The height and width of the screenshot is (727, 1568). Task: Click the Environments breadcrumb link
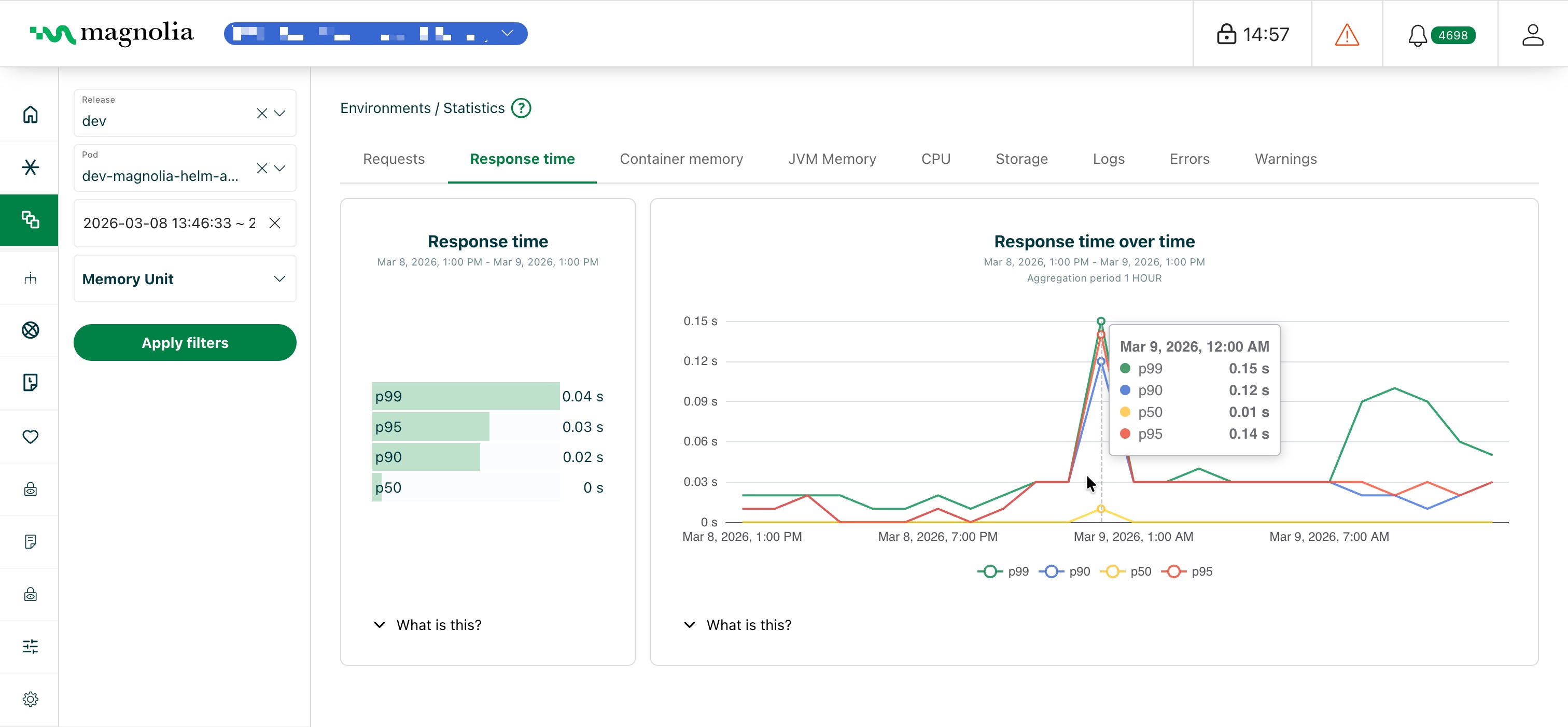click(x=385, y=108)
